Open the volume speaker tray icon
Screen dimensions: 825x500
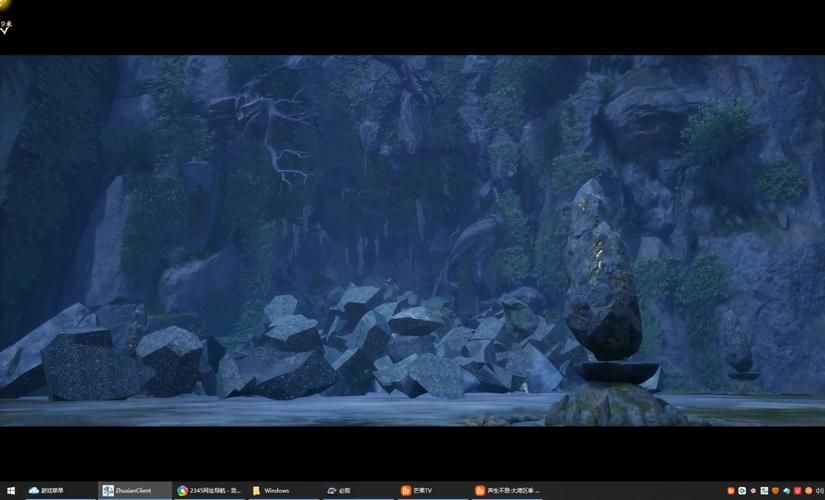click(x=820, y=491)
